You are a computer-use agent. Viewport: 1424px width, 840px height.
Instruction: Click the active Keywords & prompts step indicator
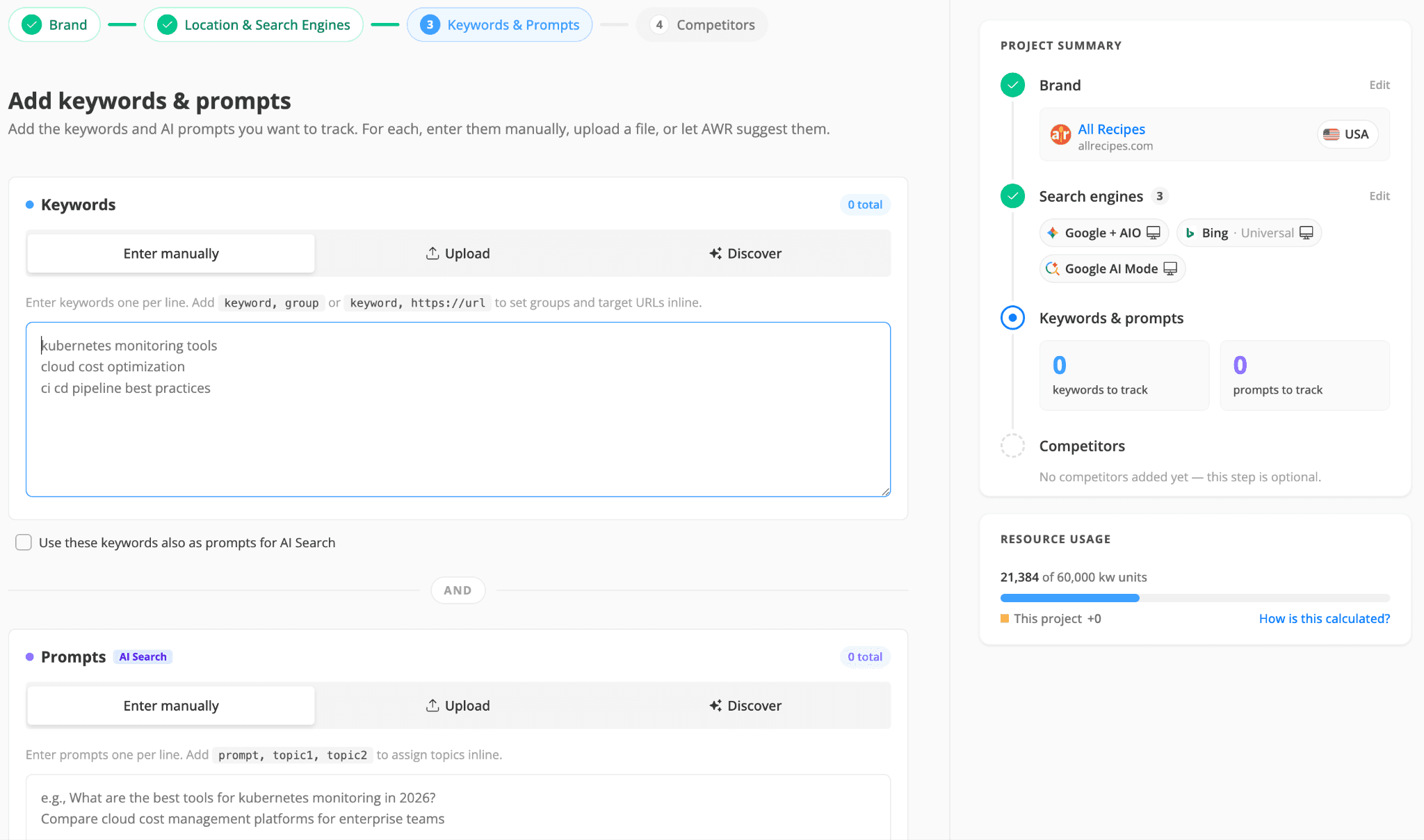click(1012, 318)
